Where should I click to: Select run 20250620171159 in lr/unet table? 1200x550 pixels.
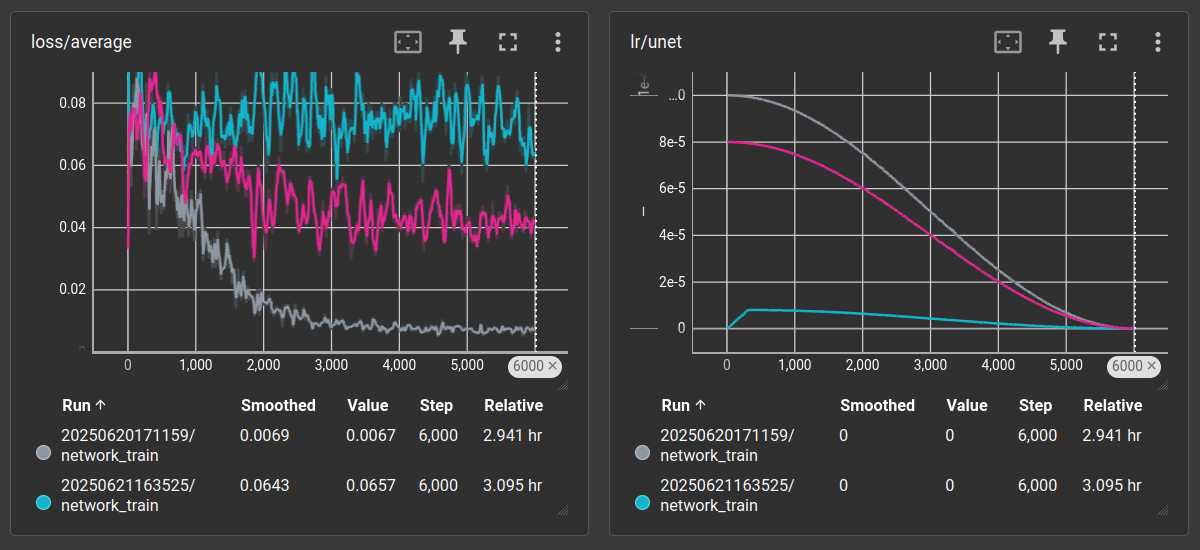[x=727, y=445]
